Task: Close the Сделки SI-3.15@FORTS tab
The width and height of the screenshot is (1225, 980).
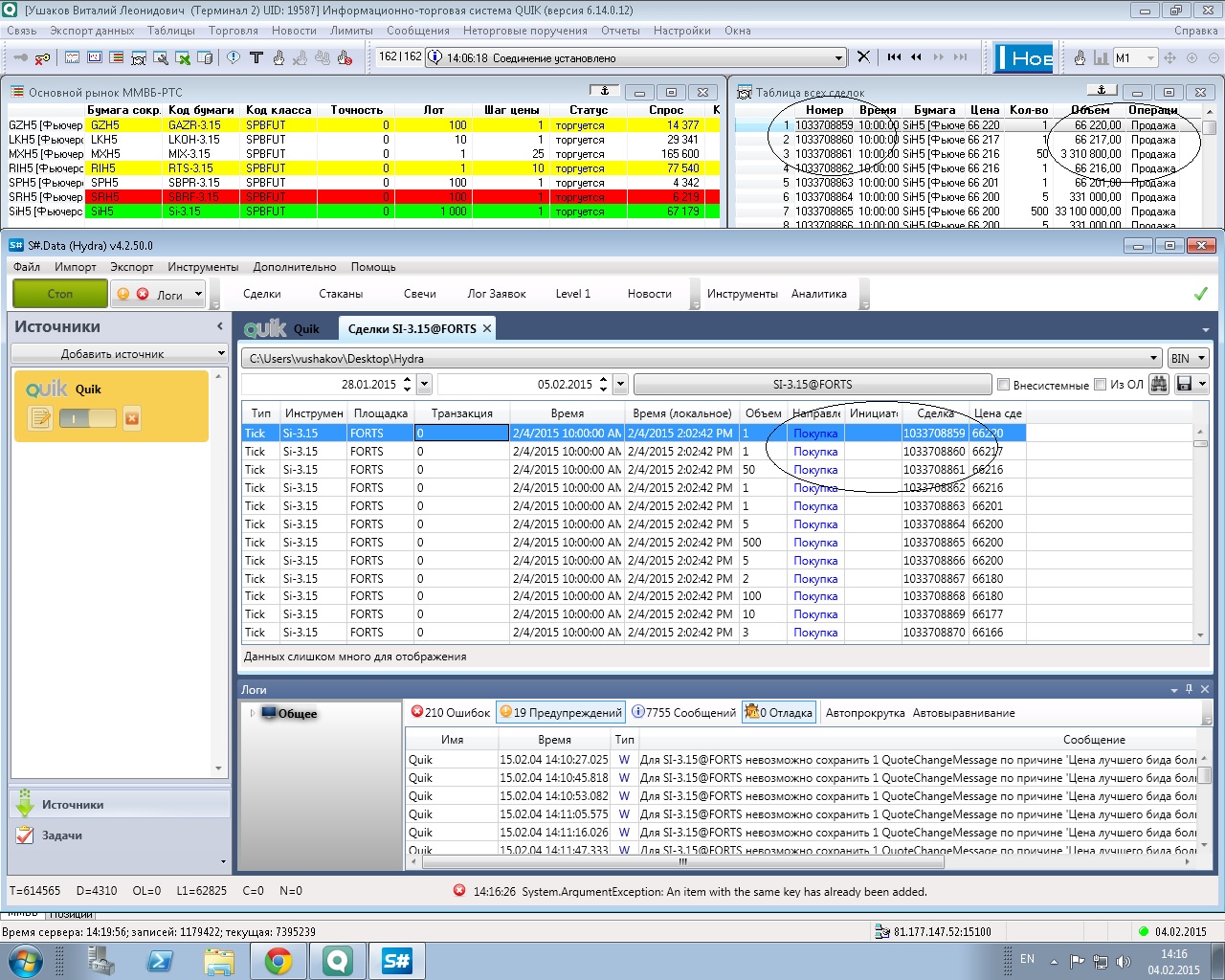Action: point(487,328)
